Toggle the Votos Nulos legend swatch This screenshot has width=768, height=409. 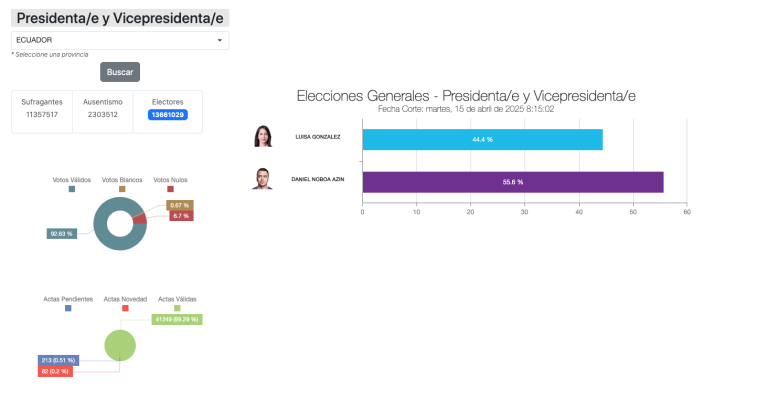[170, 189]
